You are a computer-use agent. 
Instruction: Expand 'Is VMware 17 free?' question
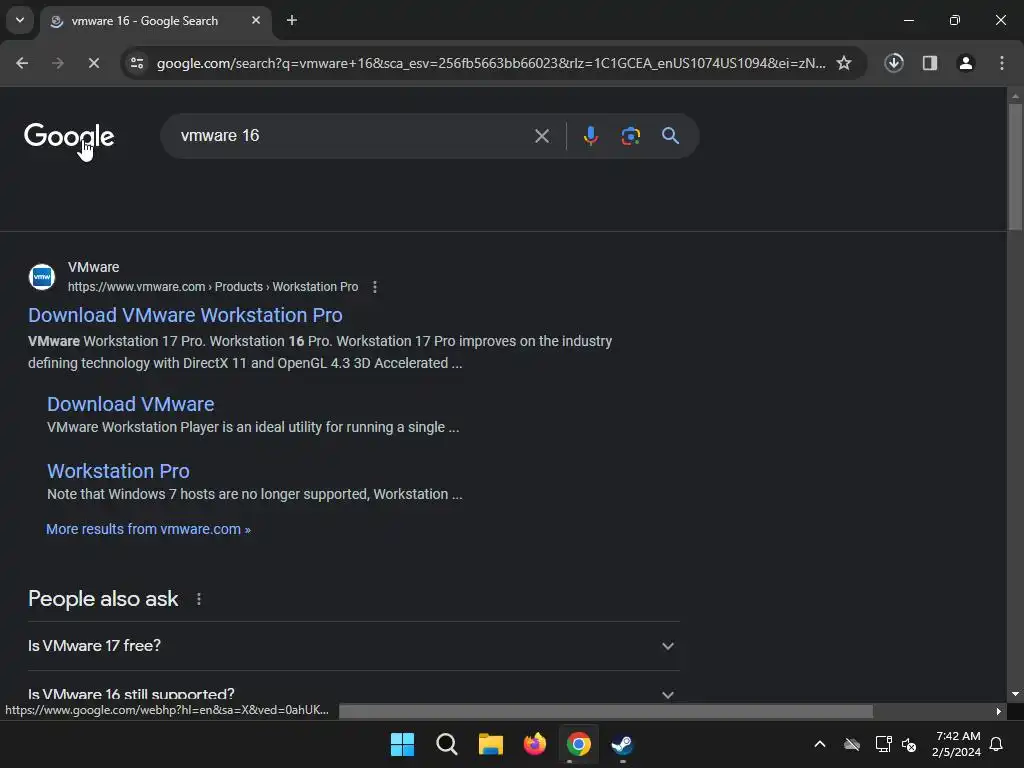coord(353,646)
